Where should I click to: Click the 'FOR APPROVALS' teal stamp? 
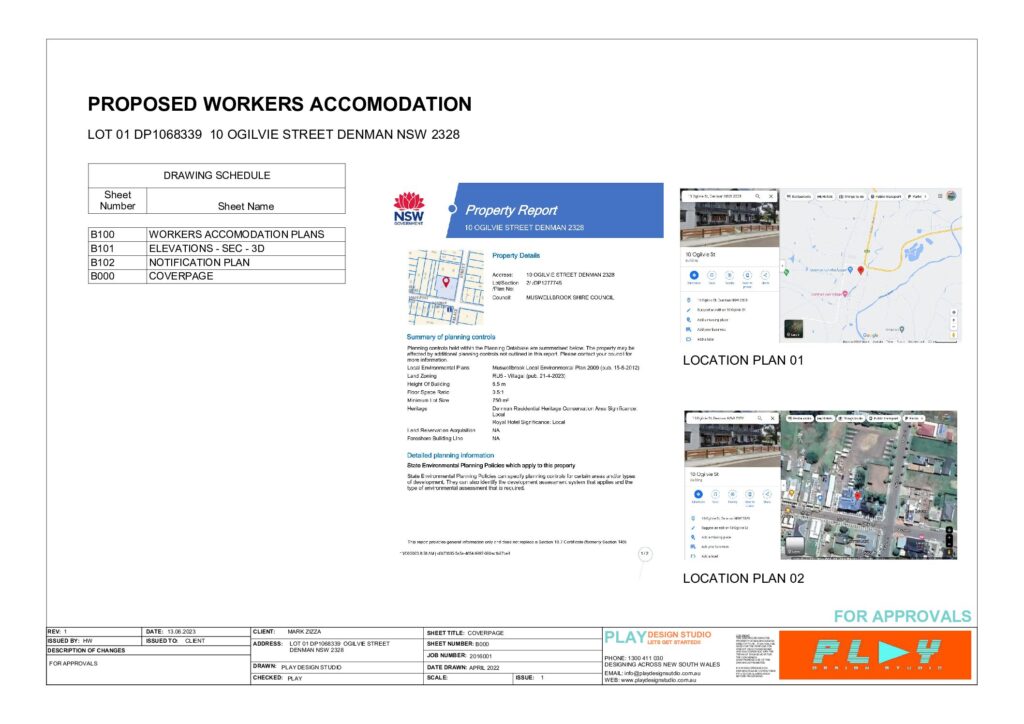click(x=903, y=616)
